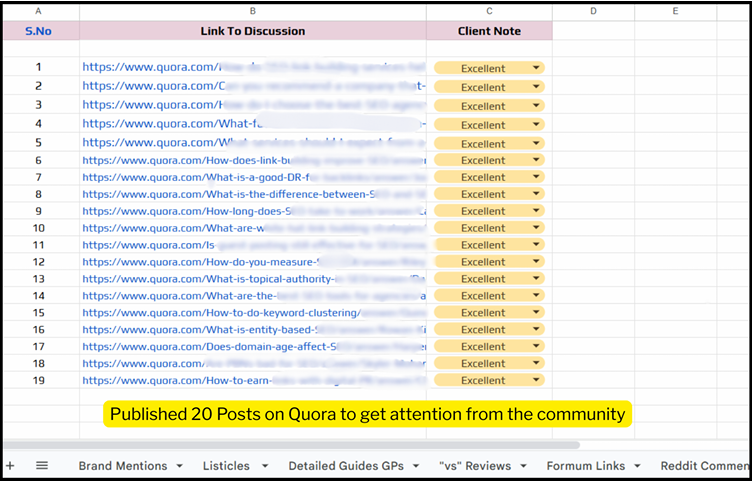
Task: Select column A header
Action: pyautogui.click(x=38, y=11)
